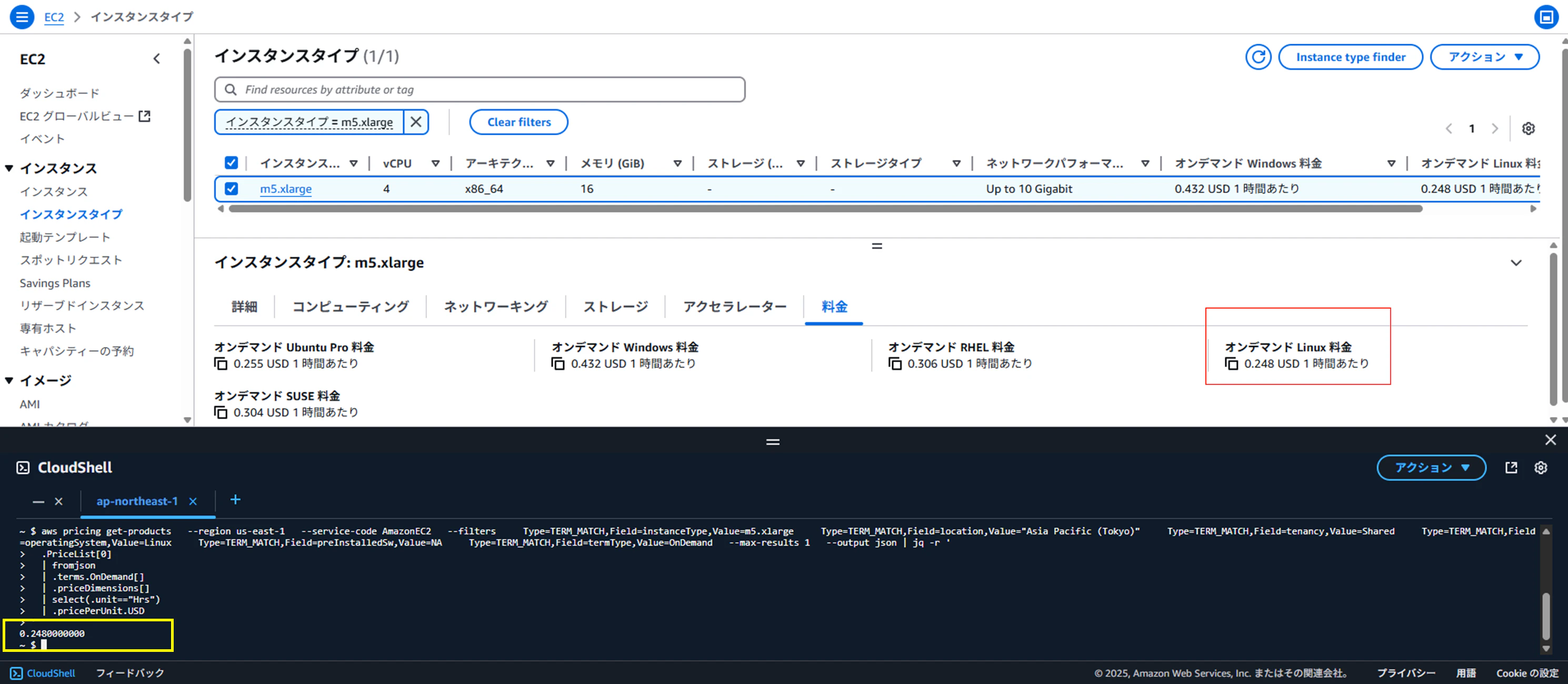Collapse the インスタンス sidebar section
The width and height of the screenshot is (1568, 684).
tap(9, 168)
